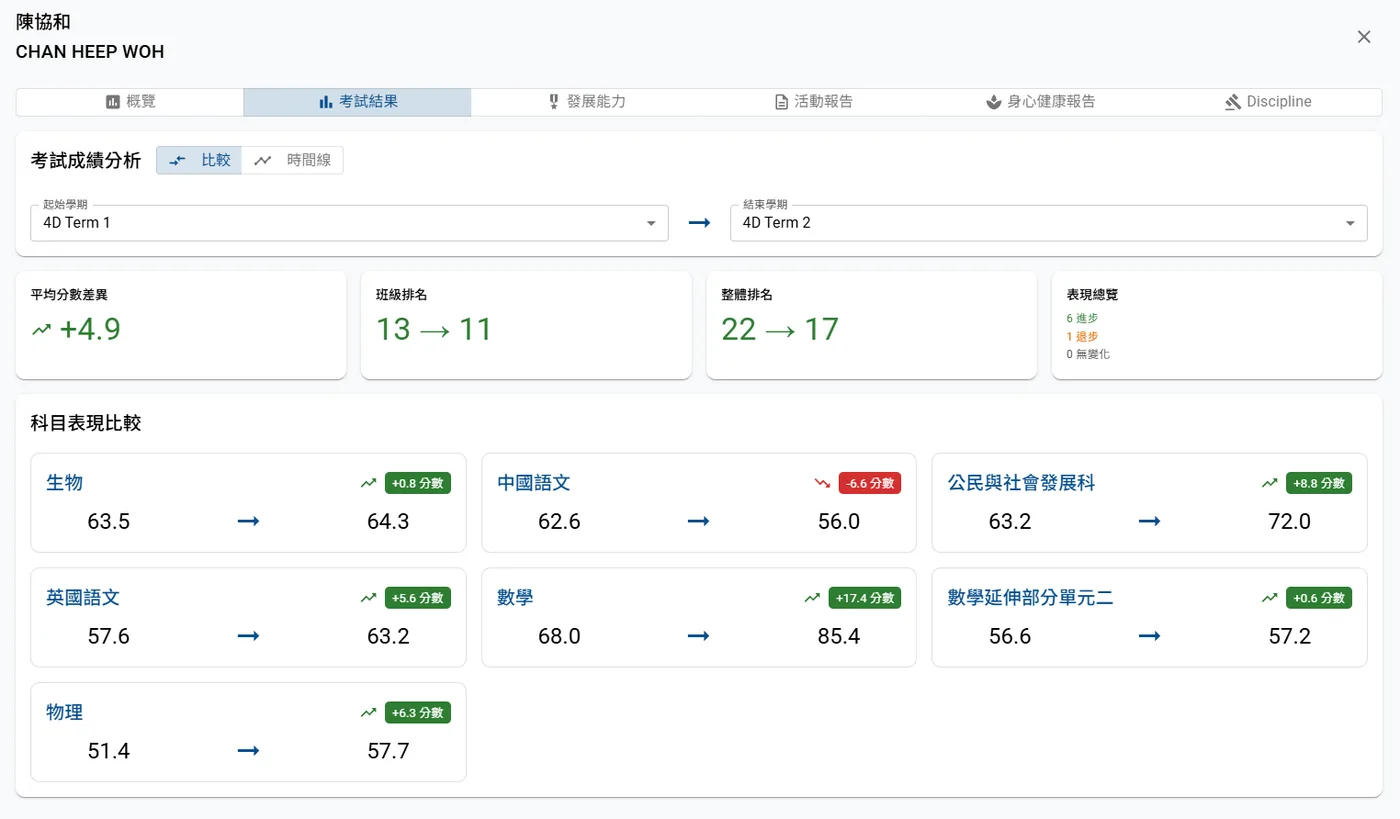Open the 發展能力 tab

[585, 102]
